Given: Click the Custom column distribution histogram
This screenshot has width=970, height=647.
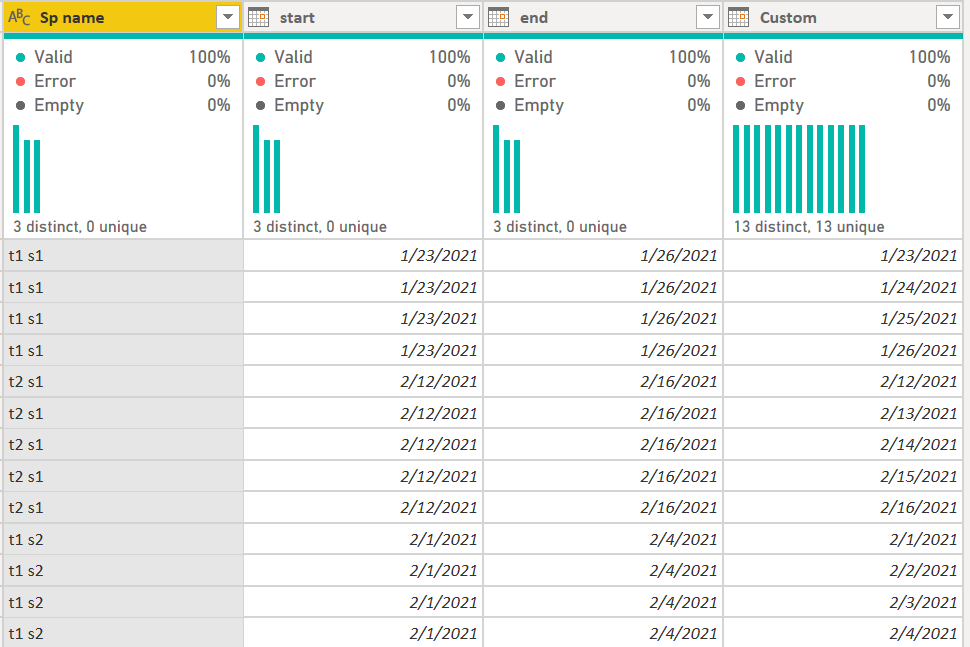Looking at the screenshot, I should [x=799, y=169].
